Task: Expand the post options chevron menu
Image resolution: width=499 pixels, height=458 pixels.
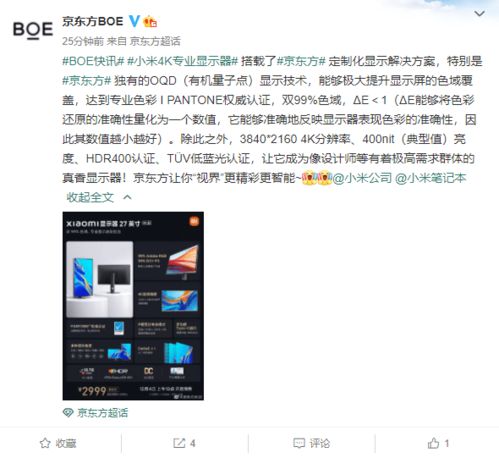Action: point(479,14)
